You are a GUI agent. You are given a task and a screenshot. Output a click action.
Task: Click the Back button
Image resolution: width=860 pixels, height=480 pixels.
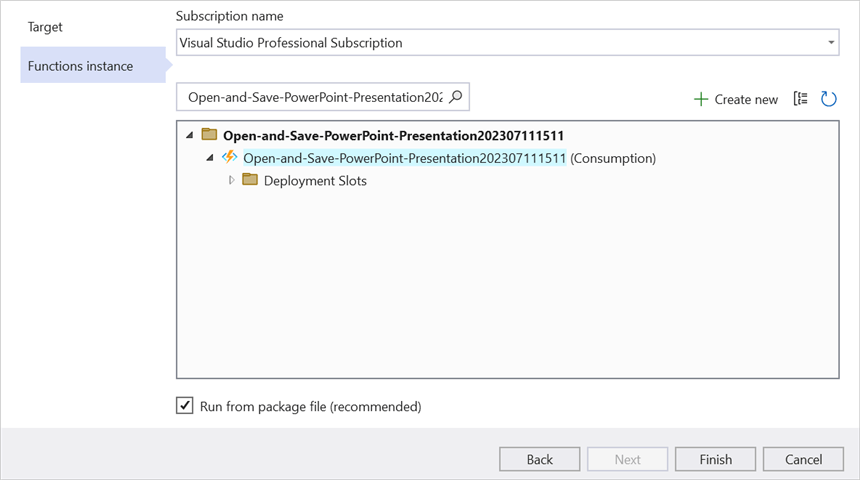pyautogui.click(x=540, y=459)
